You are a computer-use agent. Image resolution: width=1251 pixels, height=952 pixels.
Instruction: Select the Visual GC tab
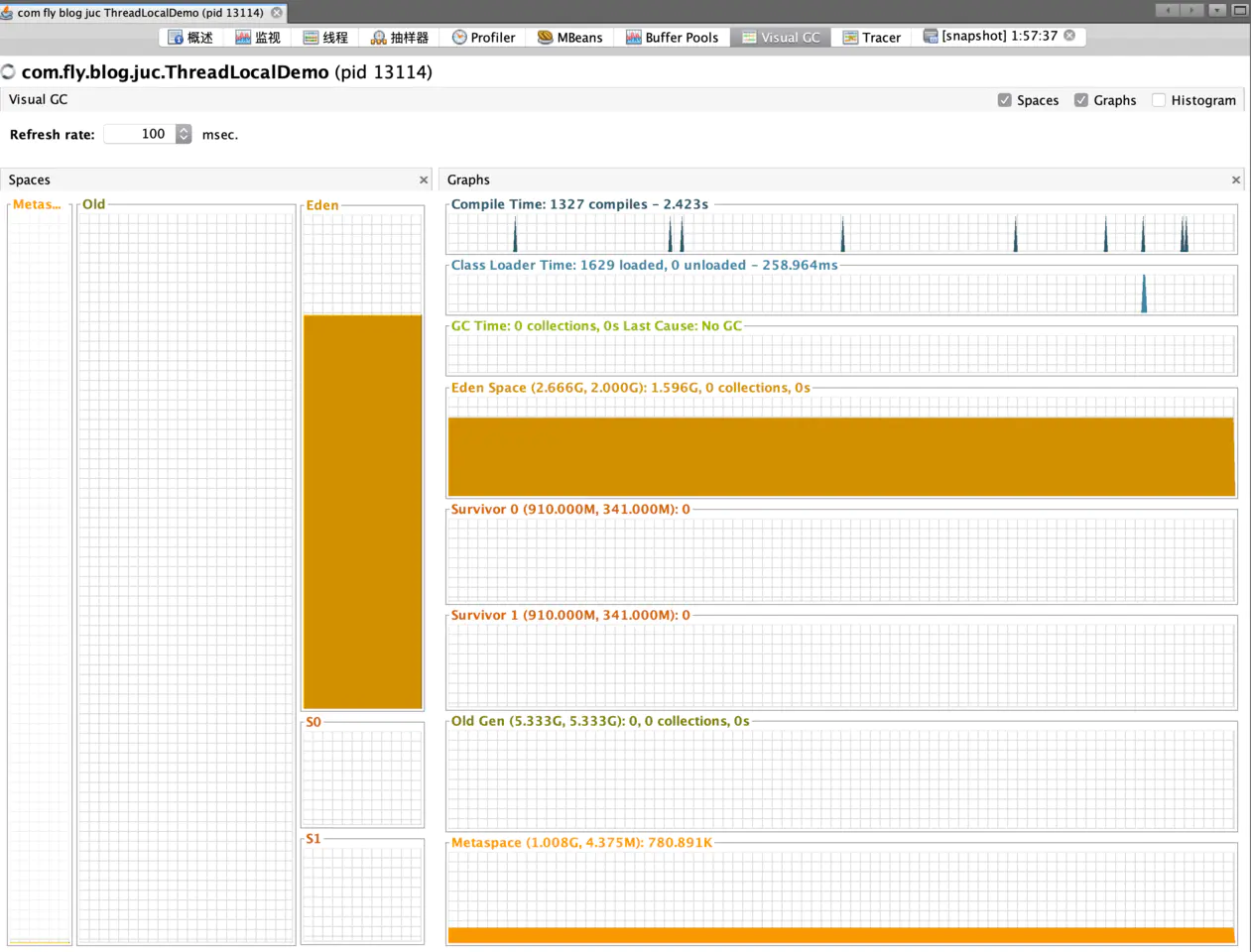click(781, 38)
